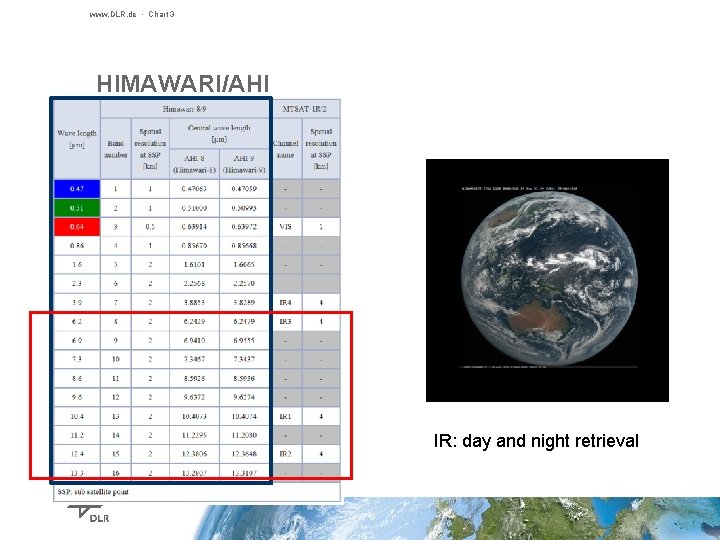Select the 12.3648 central wavelength value
Viewport: 720px width, 540px height.
(244, 454)
